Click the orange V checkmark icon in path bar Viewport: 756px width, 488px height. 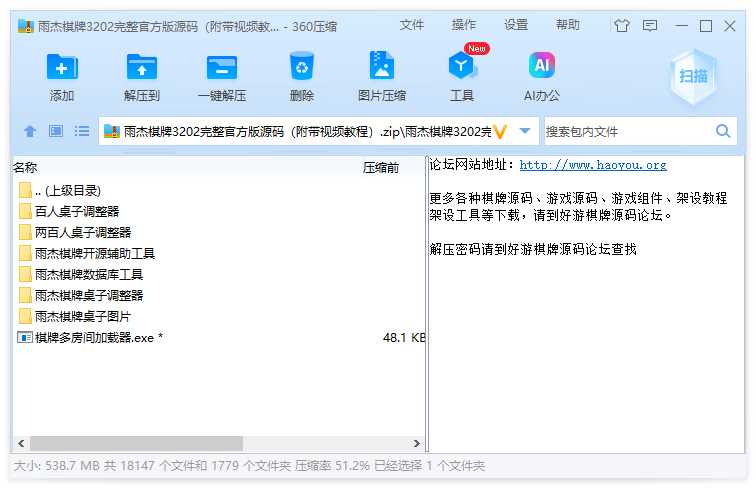(x=501, y=132)
